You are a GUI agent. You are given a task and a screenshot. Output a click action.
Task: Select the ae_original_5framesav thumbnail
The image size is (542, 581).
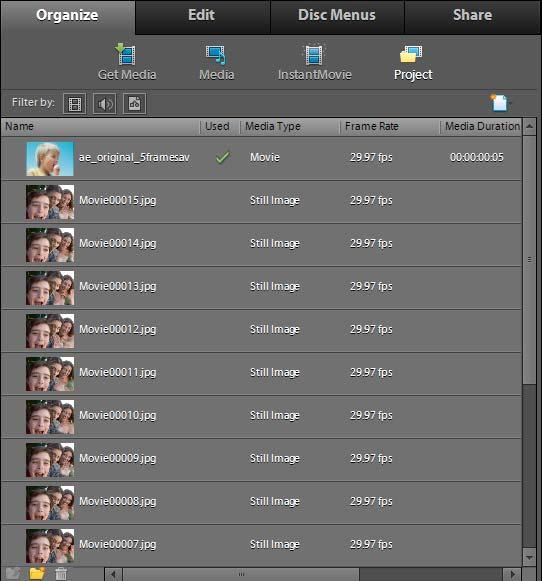(50, 159)
